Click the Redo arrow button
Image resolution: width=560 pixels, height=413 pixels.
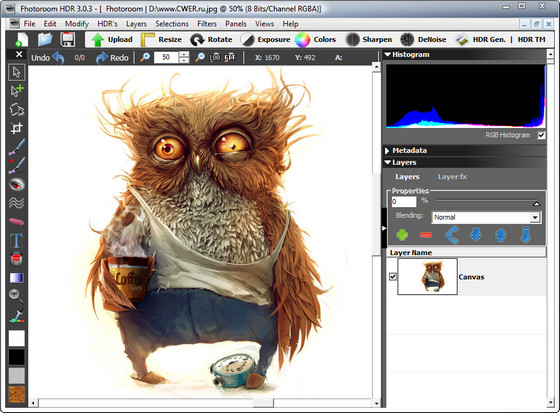click(x=102, y=58)
